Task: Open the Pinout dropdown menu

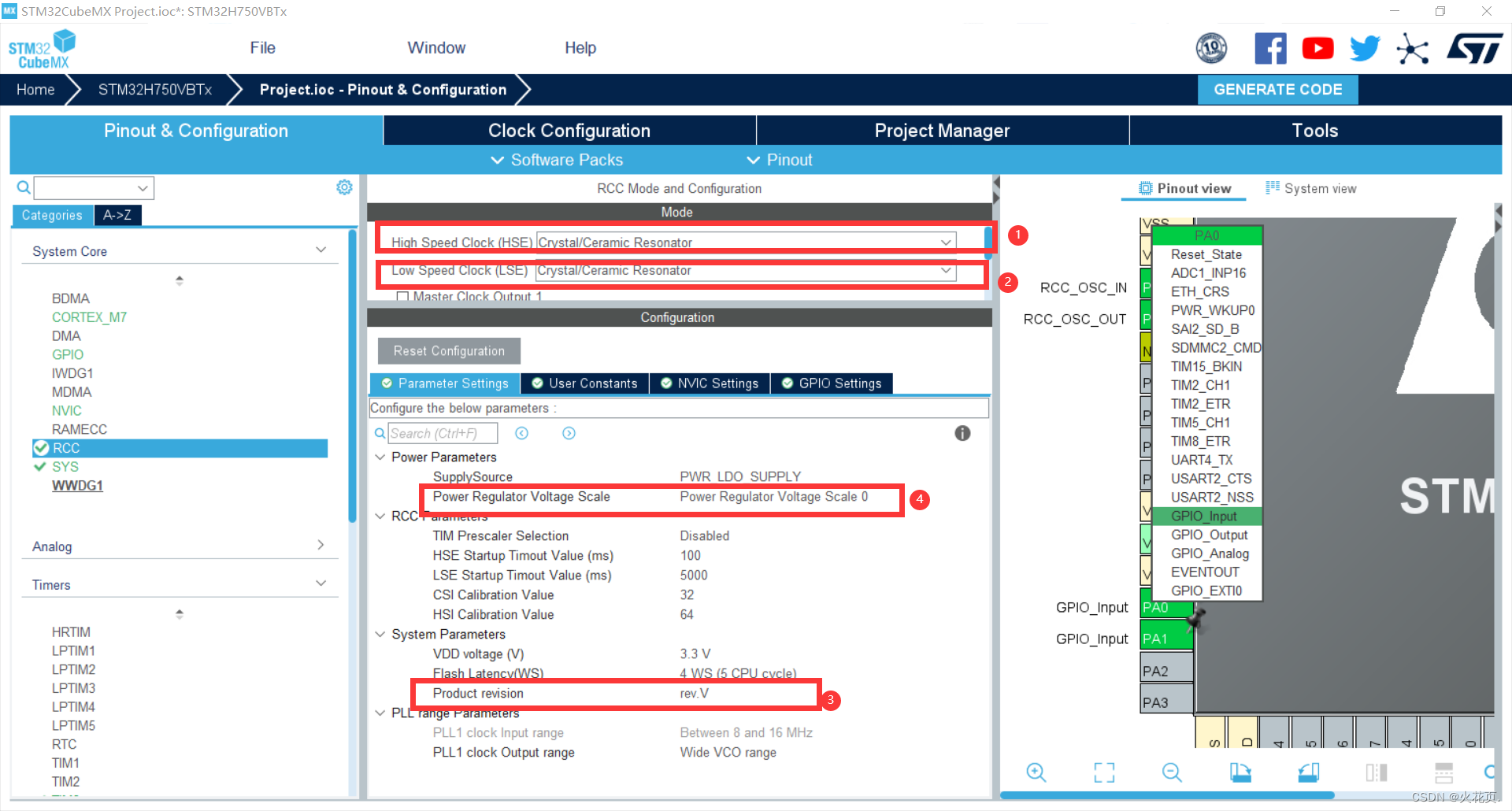Action: click(x=779, y=160)
